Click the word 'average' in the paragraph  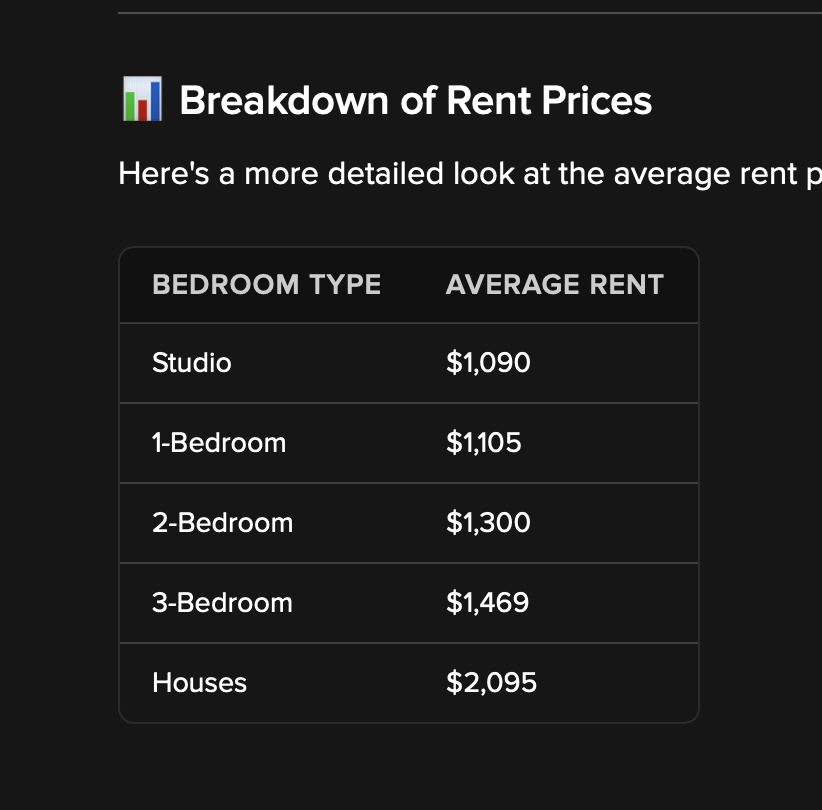(x=672, y=175)
